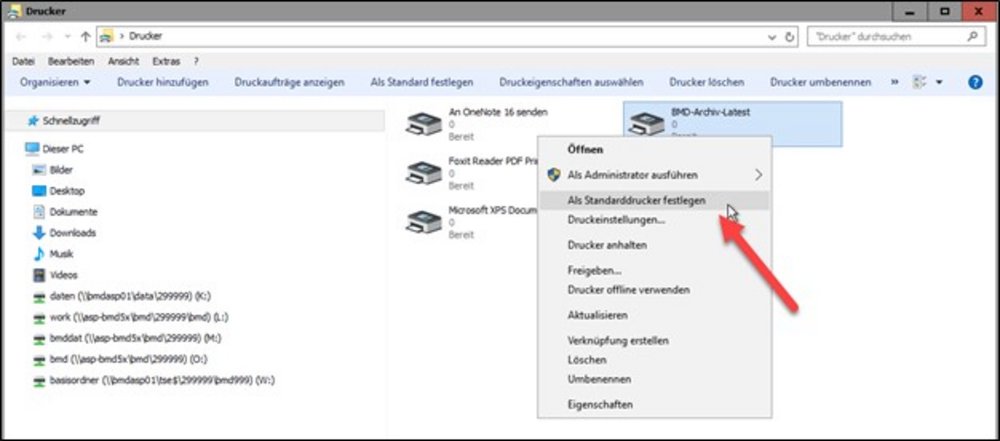This screenshot has width=1000, height=441.
Task: Open the Ansicht menu
Action: 123,61
